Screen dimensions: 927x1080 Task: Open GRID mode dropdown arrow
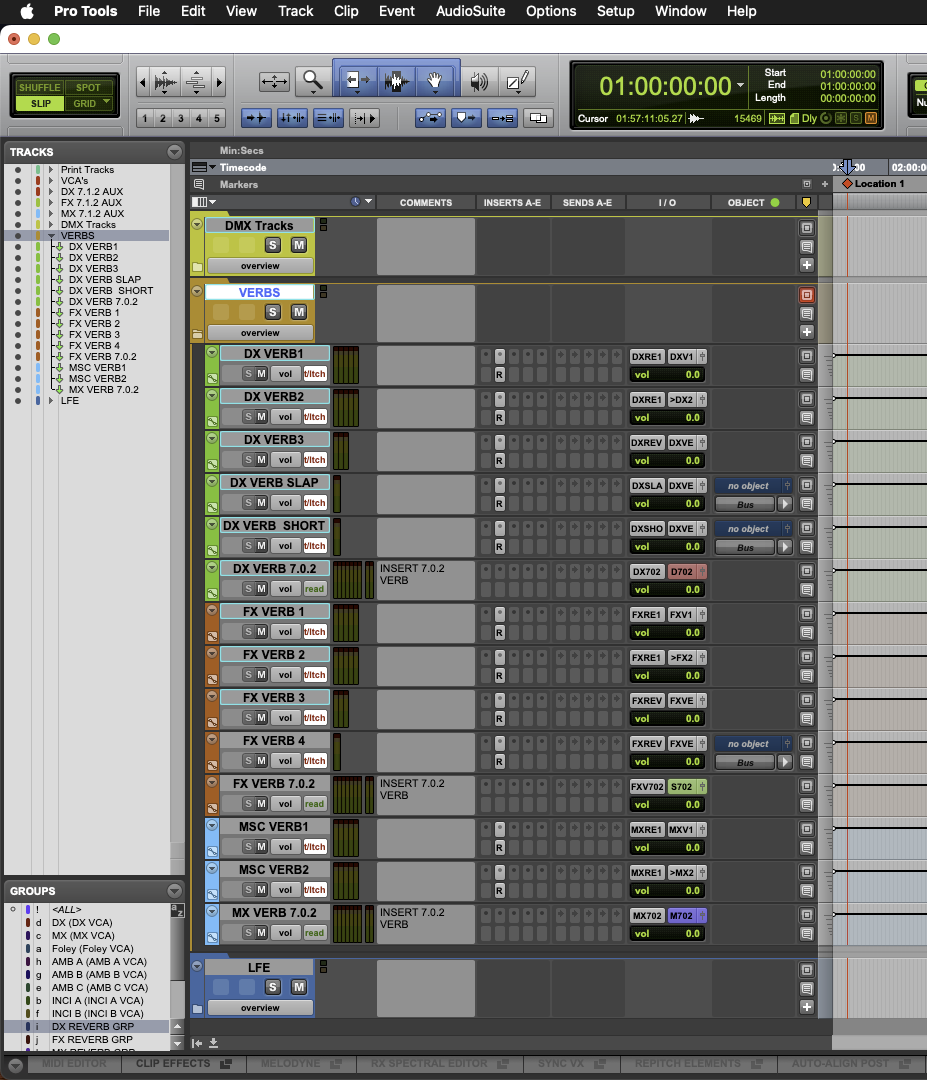click(x=107, y=103)
